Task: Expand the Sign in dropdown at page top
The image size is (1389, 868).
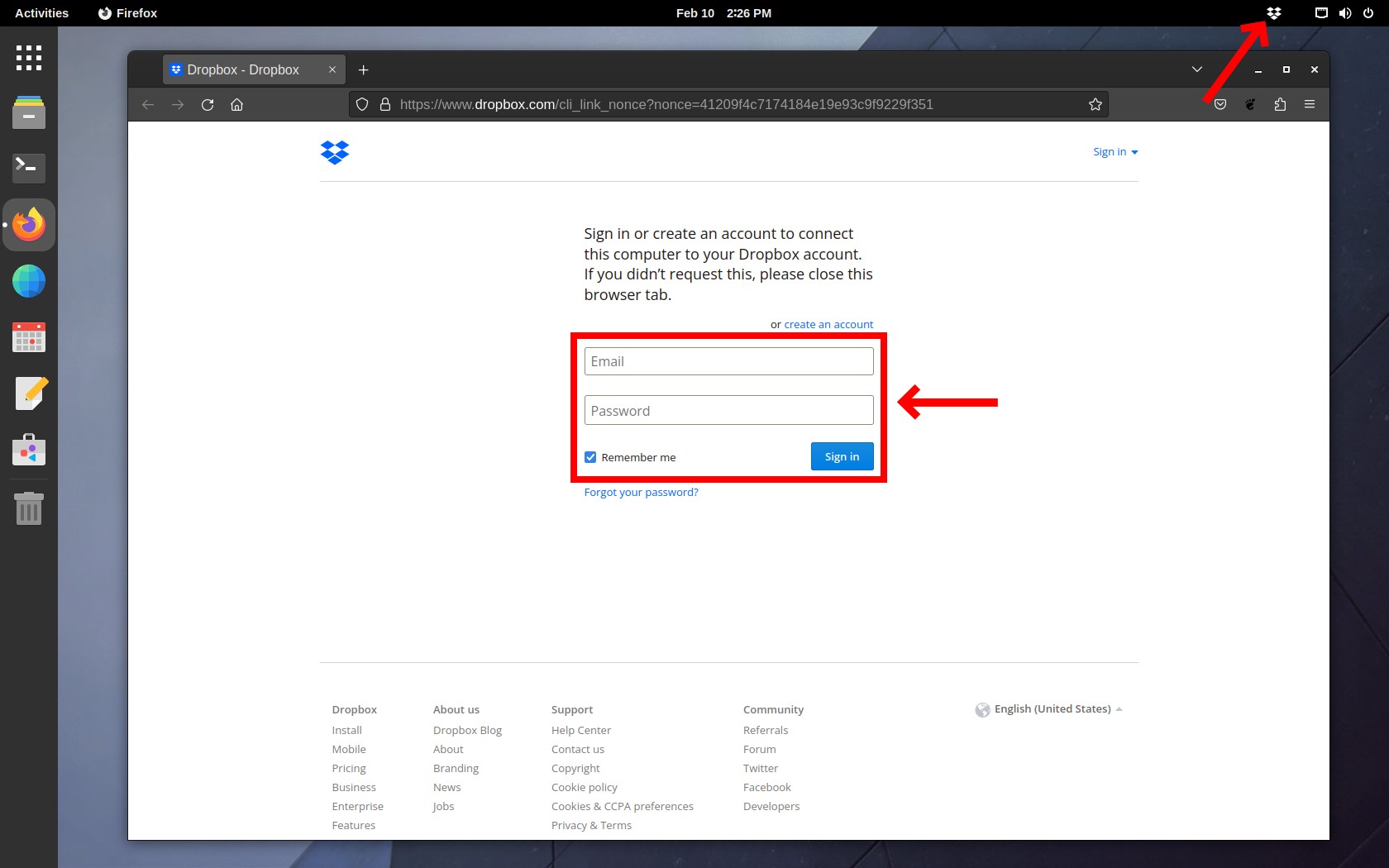Action: [1115, 152]
